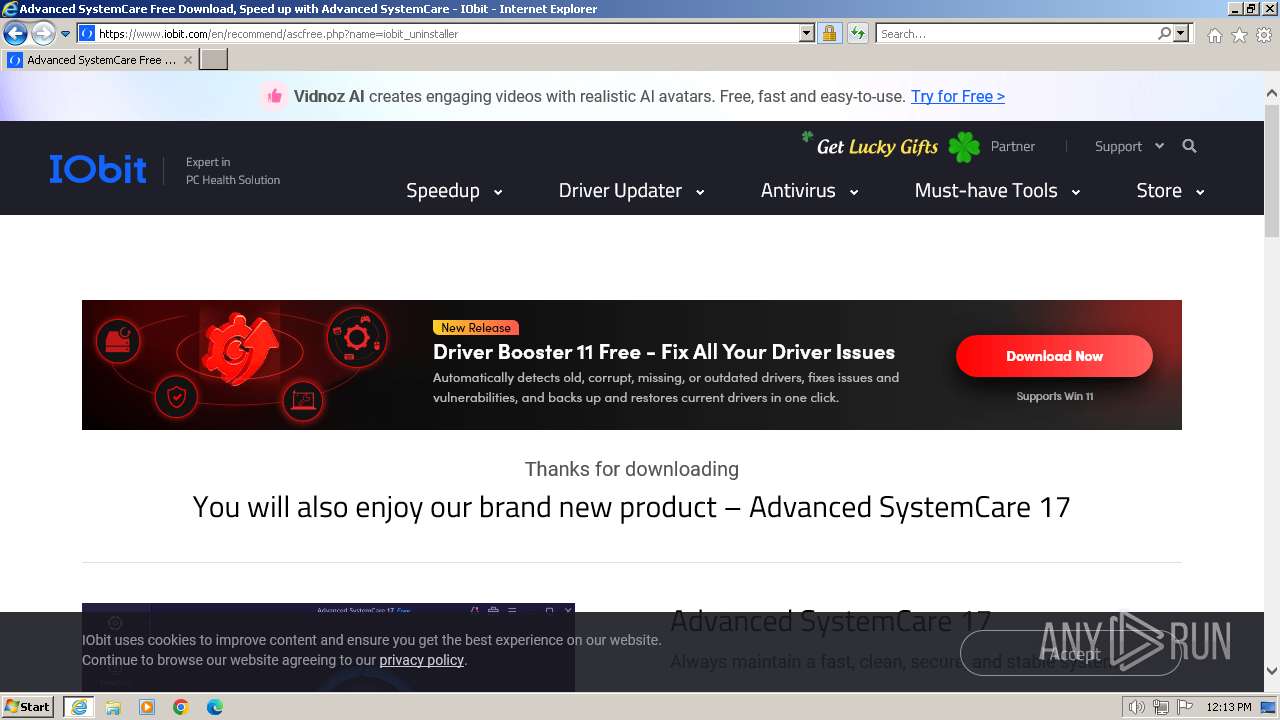Screen dimensions: 1280x720
Task: Open Microsoft Edge from the taskbar
Action: (x=215, y=707)
